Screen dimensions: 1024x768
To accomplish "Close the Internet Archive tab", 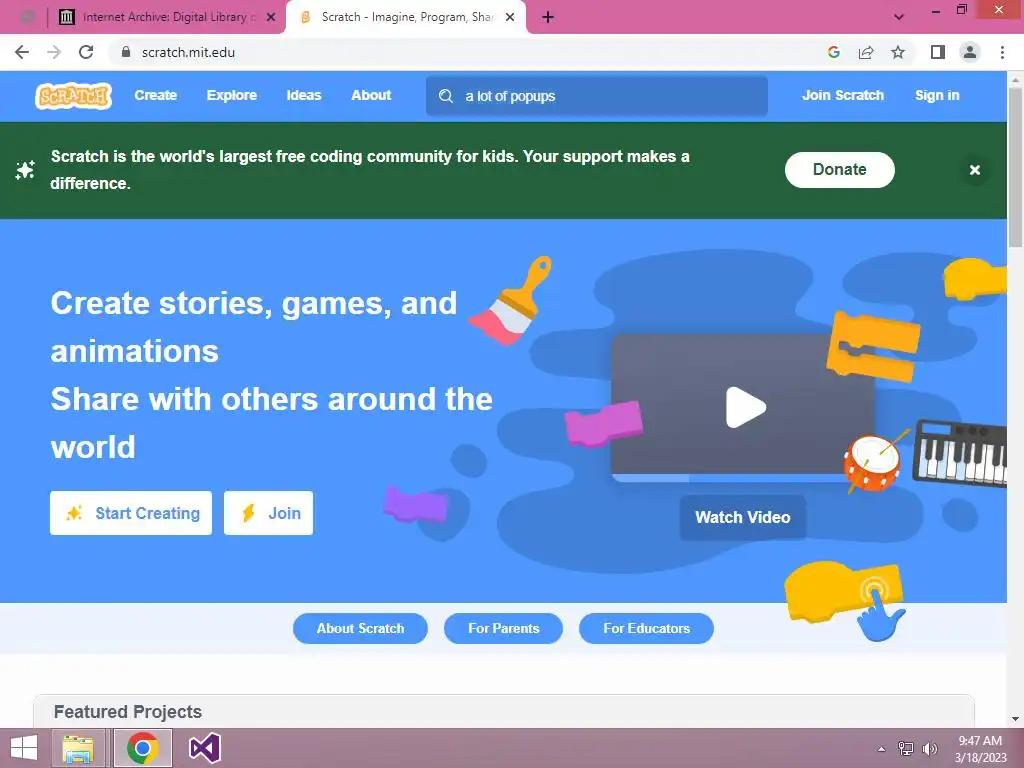I will (271, 17).
